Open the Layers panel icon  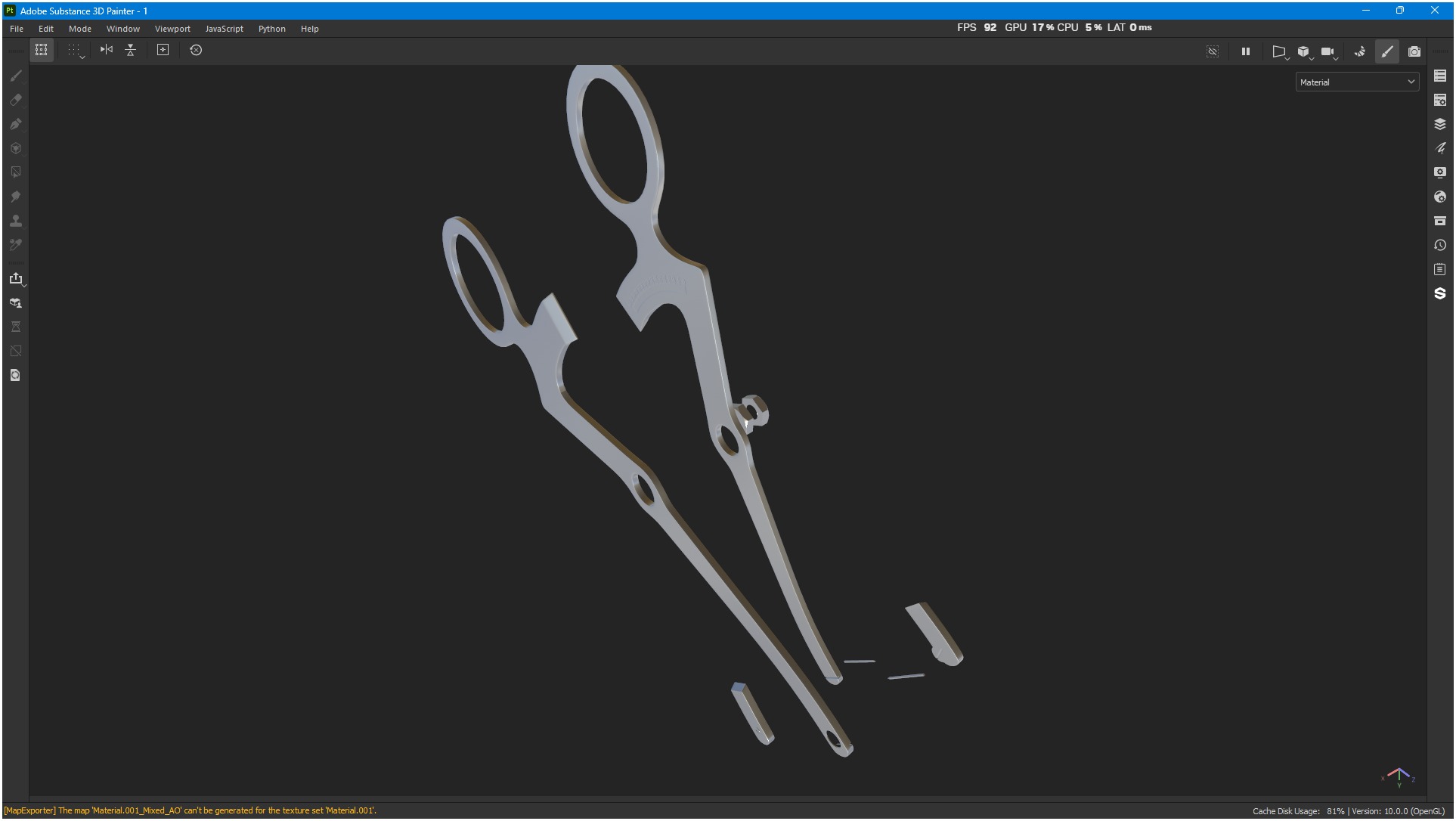1440,124
